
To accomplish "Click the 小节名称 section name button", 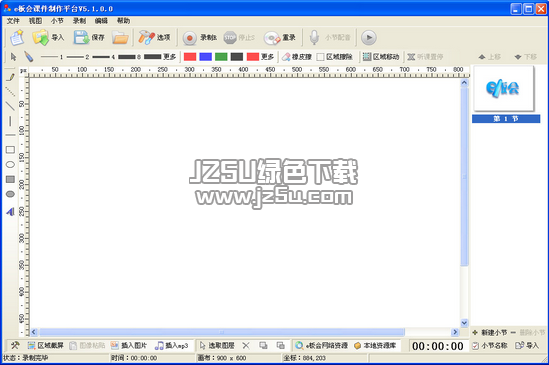I will 490,346.
